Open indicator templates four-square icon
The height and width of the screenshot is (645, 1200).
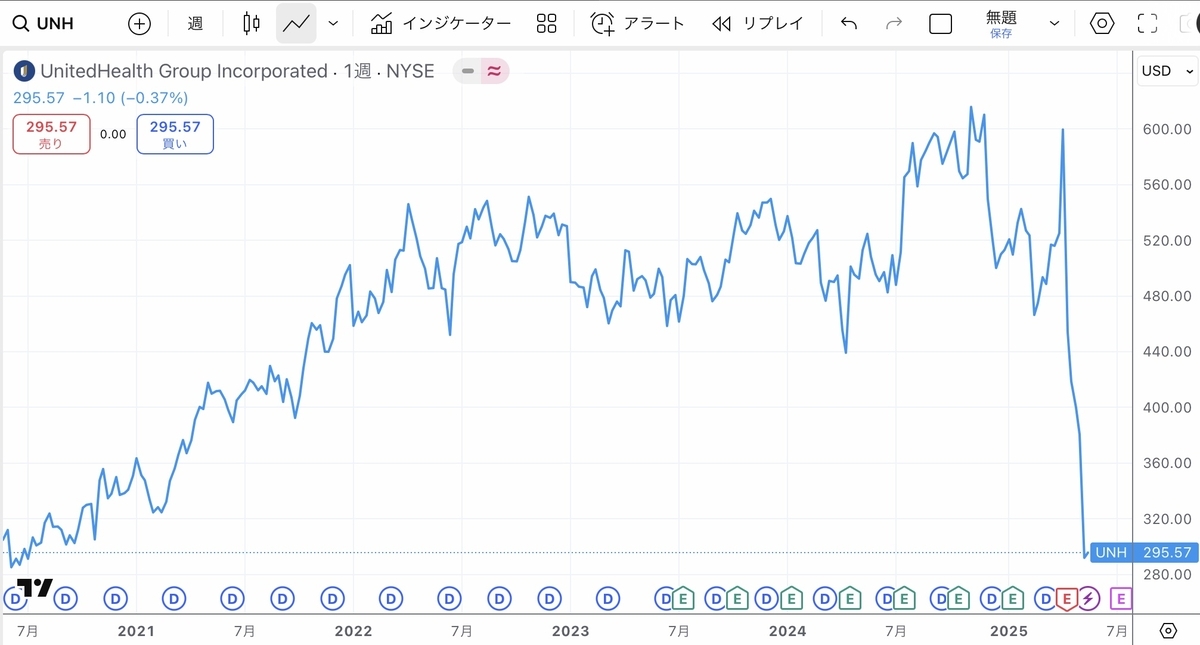tap(546, 23)
